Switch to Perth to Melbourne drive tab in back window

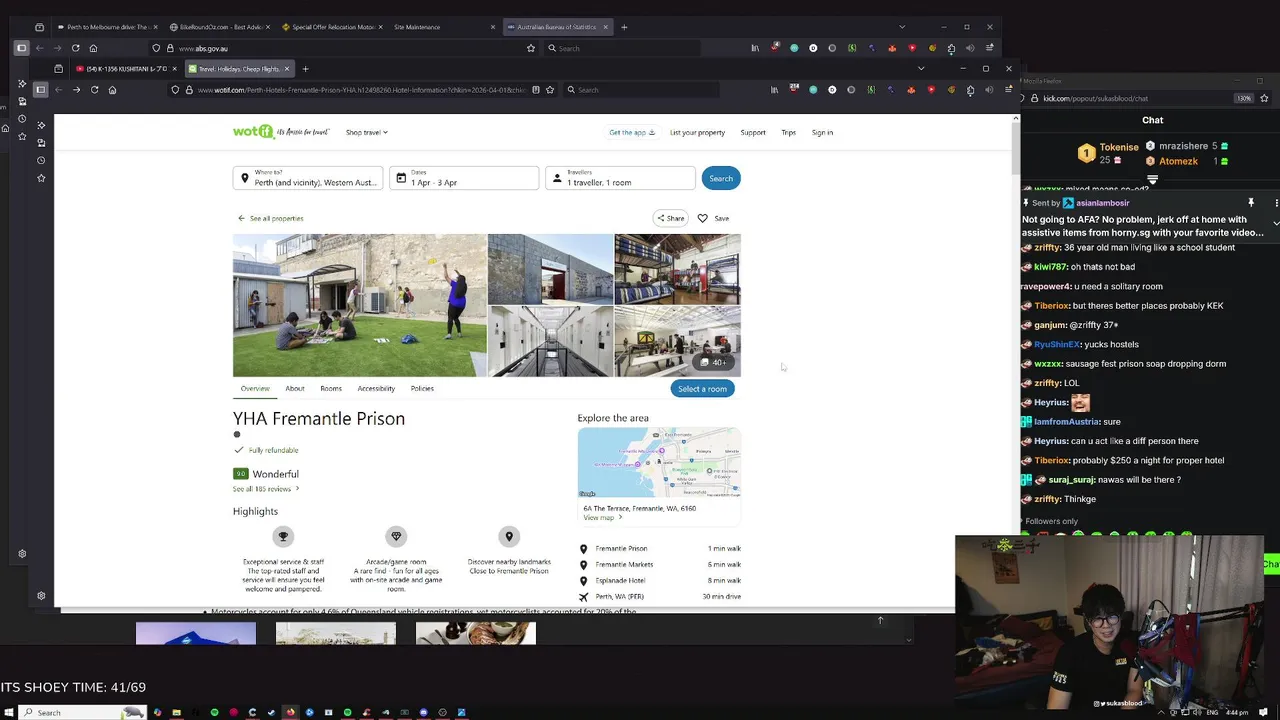pos(106,27)
